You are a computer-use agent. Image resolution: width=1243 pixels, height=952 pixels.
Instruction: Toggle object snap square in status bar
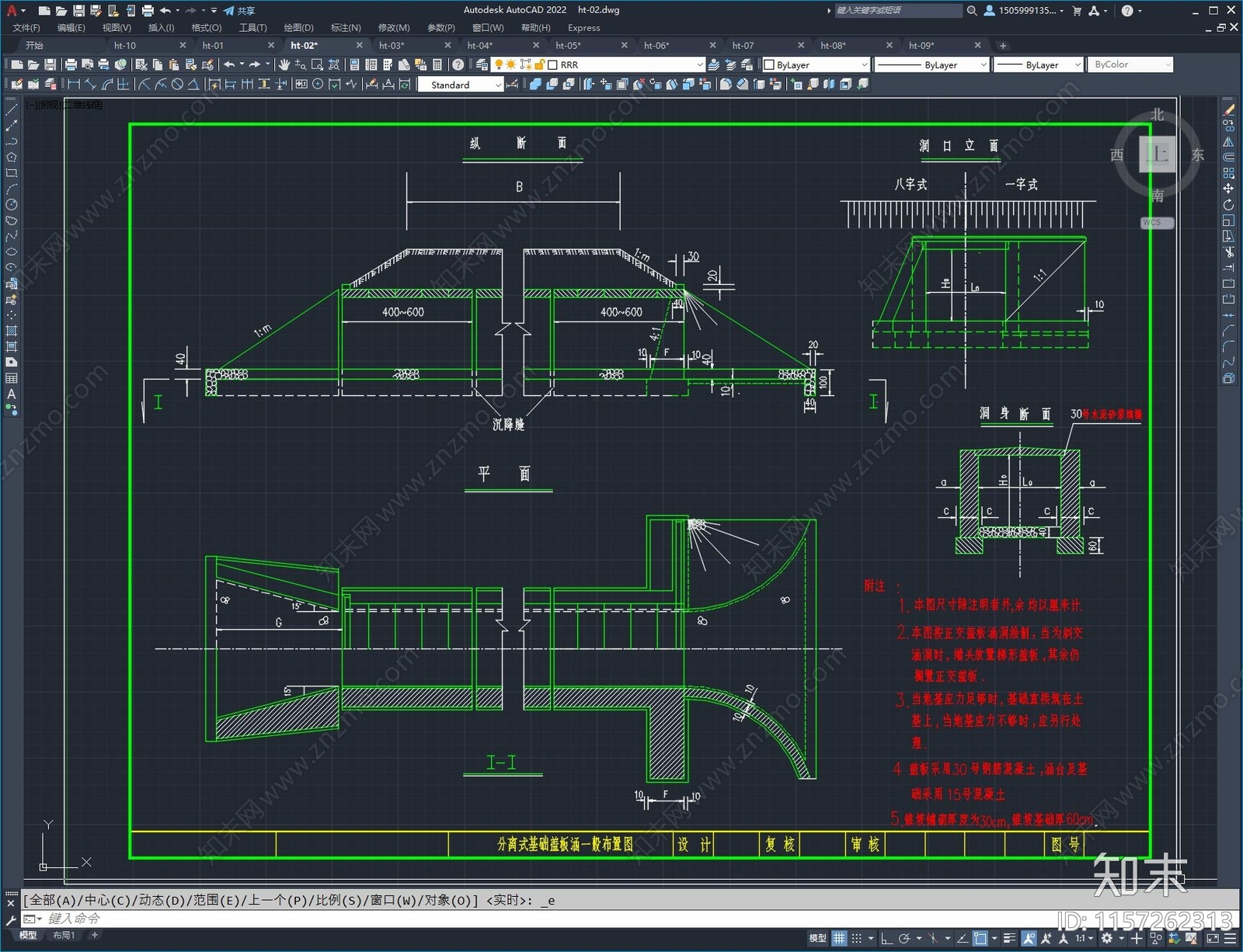[x=980, y=938]
